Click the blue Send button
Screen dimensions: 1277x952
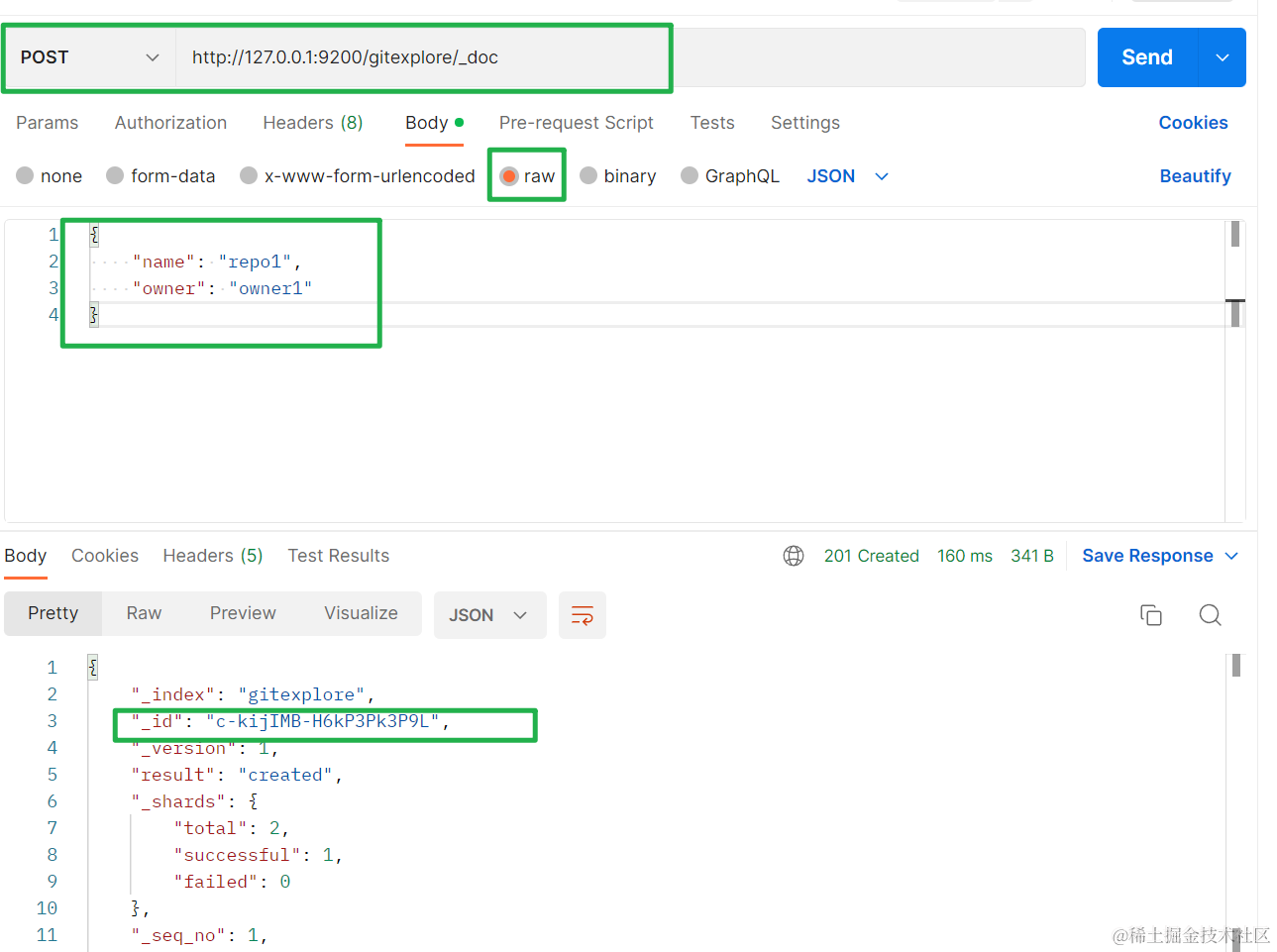click(x=1147, y=57)
